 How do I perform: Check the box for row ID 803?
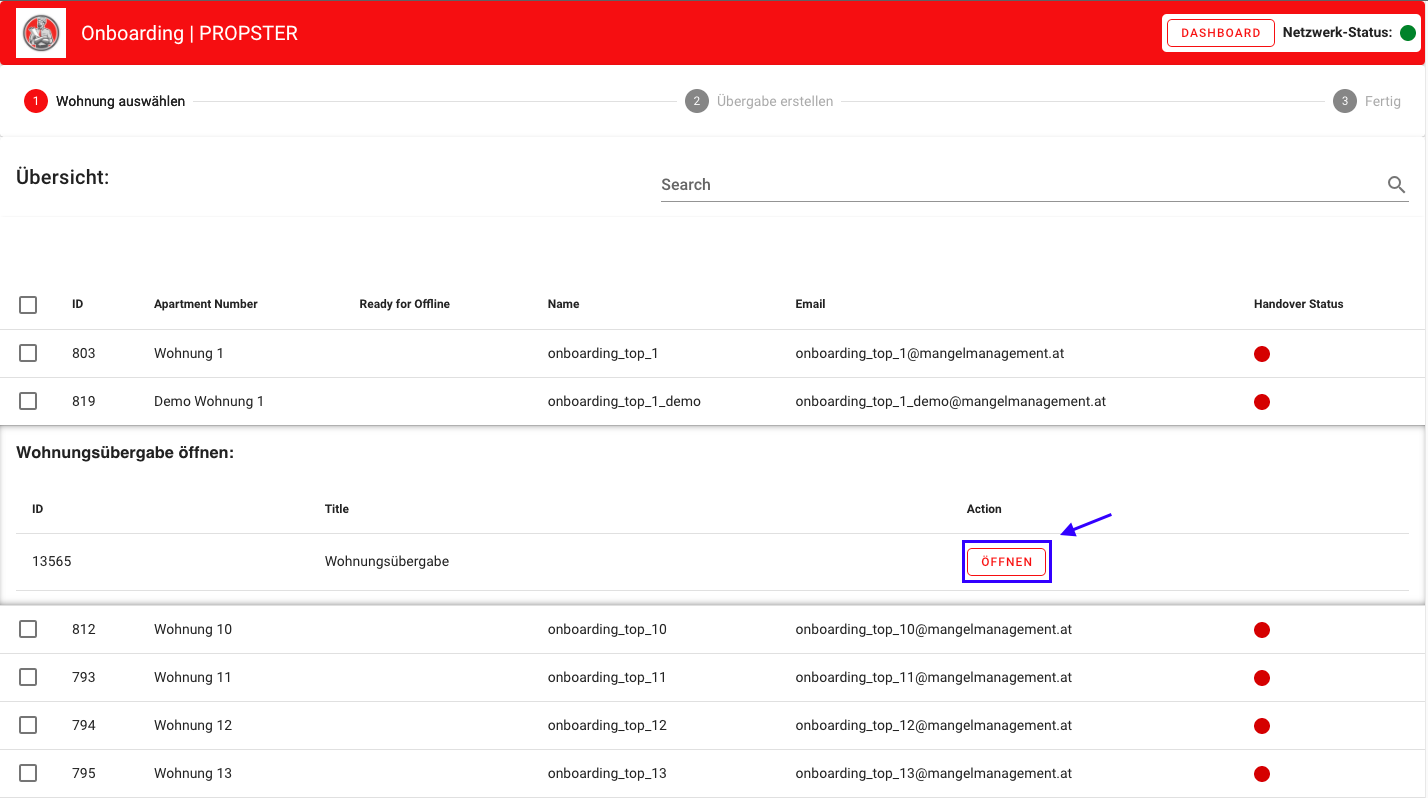click(28, 353)
